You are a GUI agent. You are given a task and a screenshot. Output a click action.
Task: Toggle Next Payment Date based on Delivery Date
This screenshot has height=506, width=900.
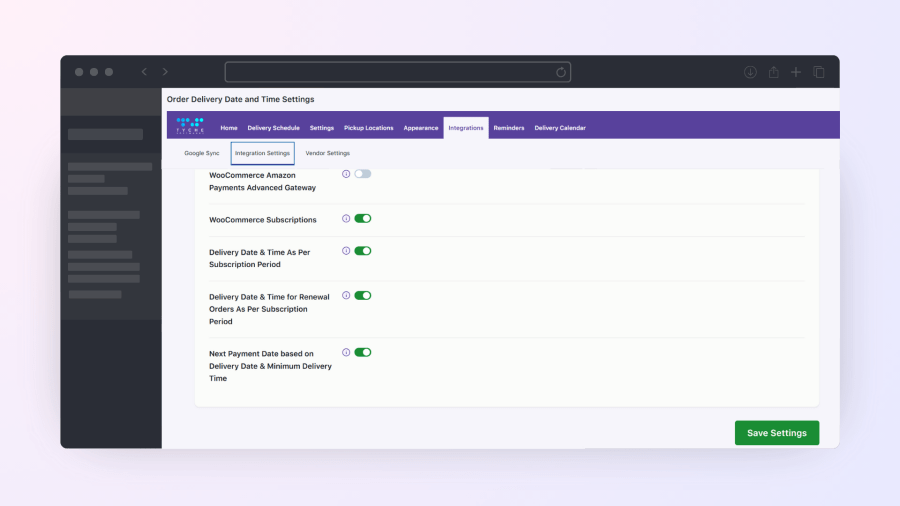362,352
